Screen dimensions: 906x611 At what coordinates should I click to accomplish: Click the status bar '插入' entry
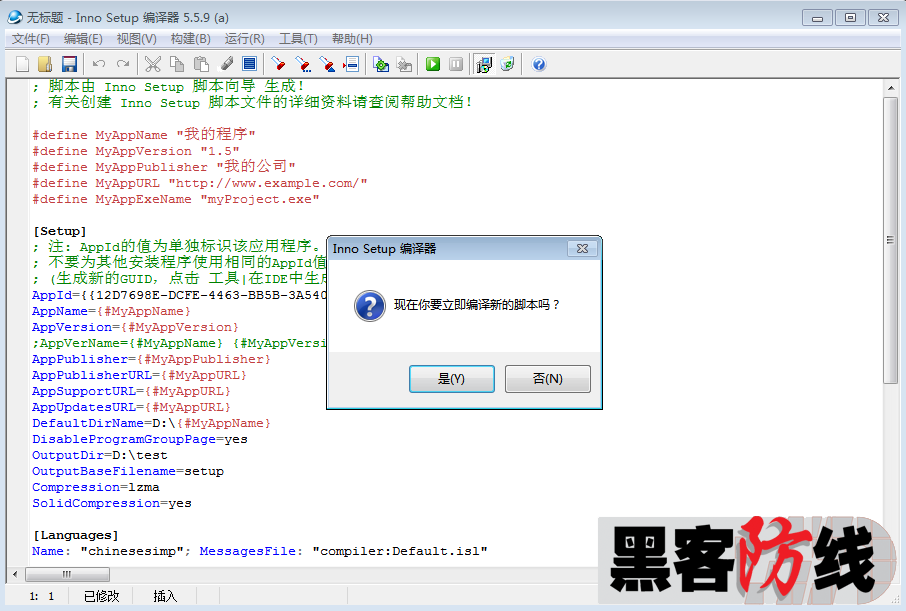(165, 596)
